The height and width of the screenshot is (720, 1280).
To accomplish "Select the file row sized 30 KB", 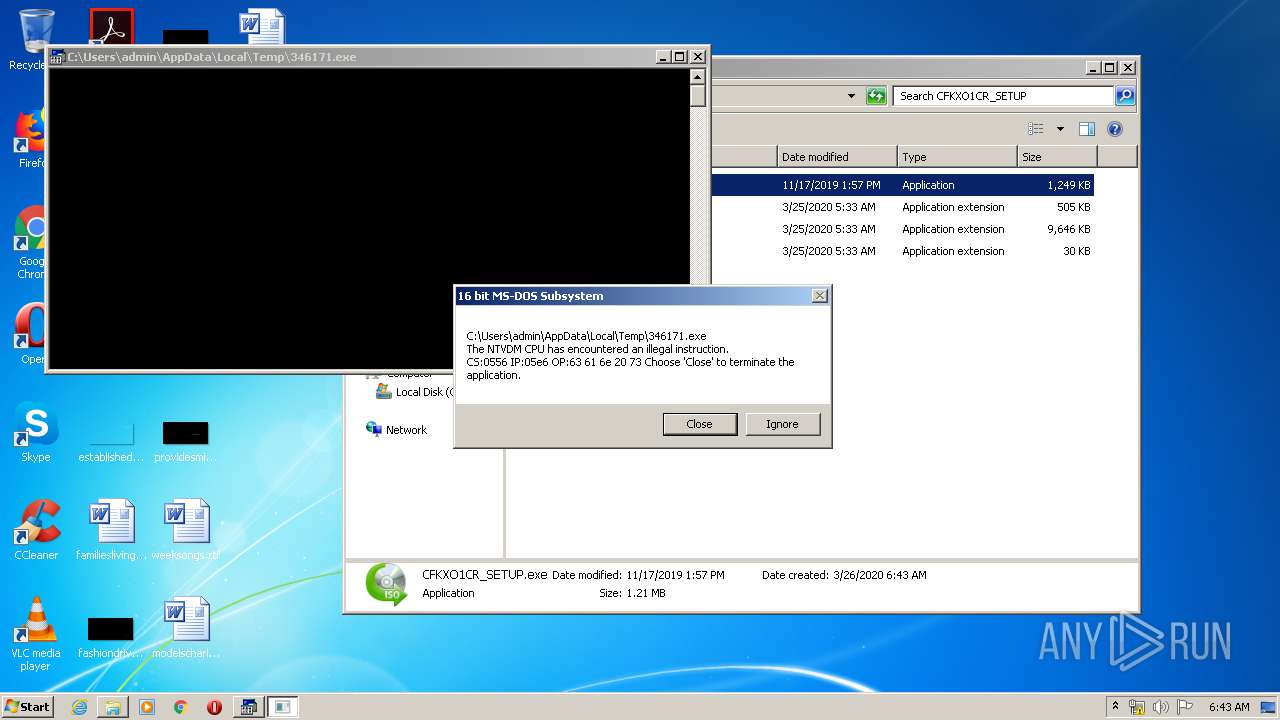I will pos(902,251).
